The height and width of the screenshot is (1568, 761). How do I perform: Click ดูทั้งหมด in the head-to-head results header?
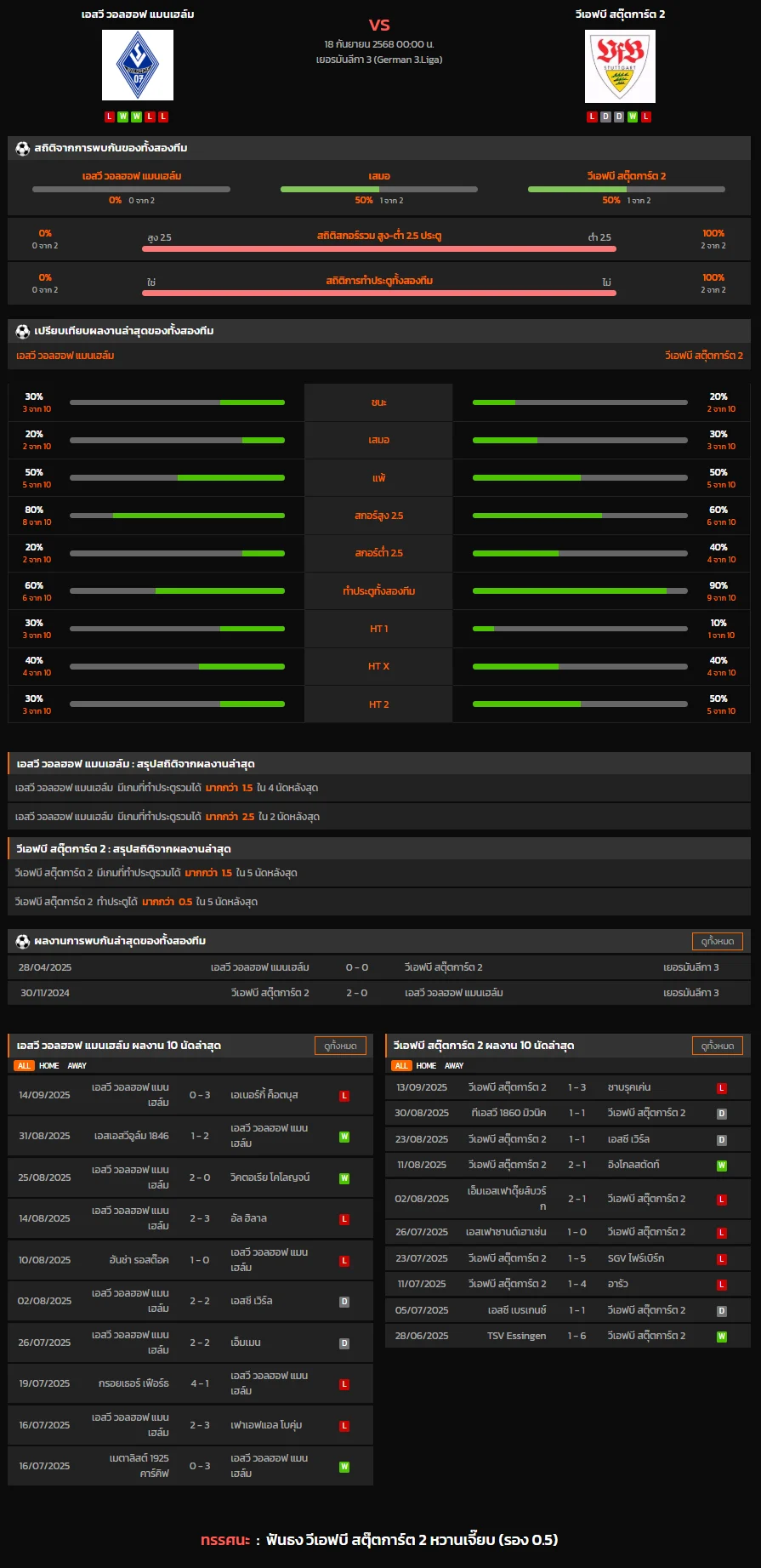point(718,941)
